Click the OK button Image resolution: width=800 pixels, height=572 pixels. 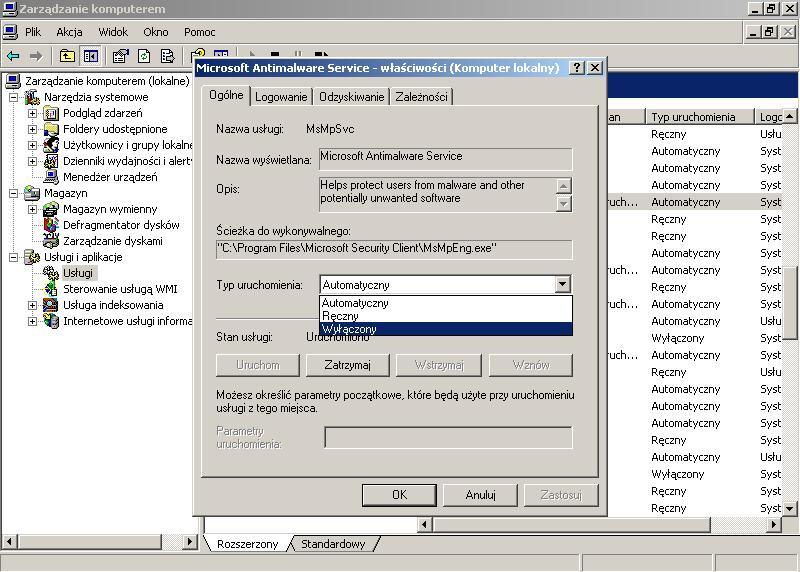[x=399, y=495]
